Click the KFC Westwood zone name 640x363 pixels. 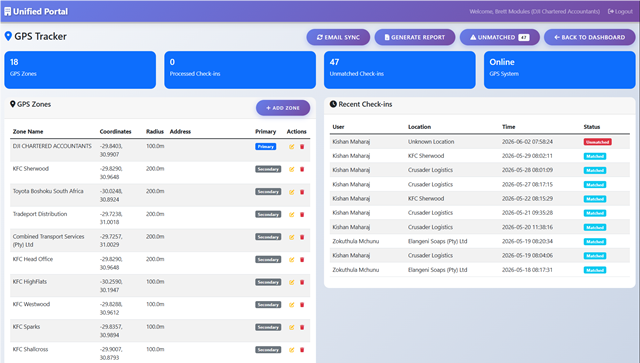point(31,304)
